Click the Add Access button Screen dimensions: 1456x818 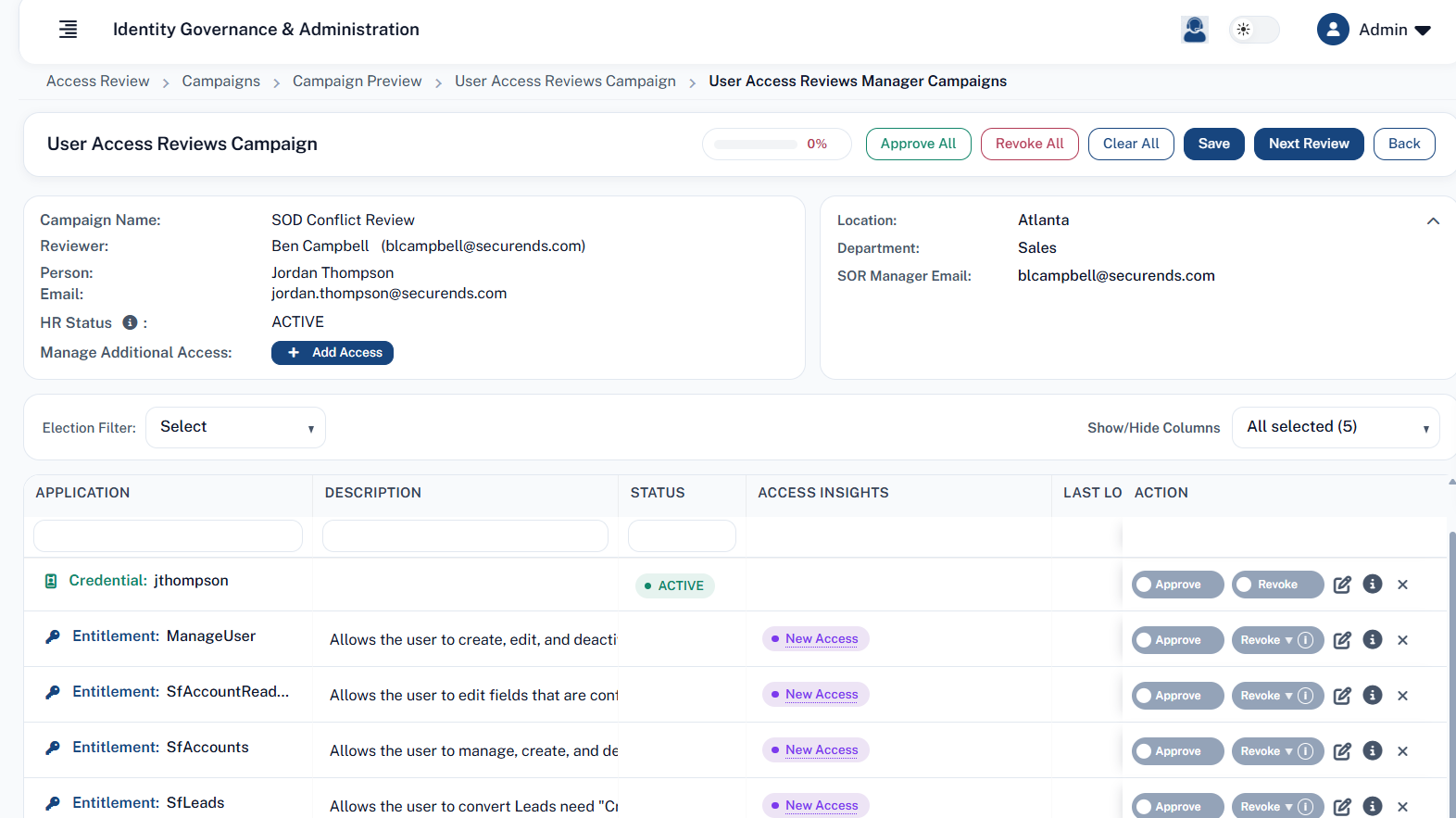pos(333,353)
